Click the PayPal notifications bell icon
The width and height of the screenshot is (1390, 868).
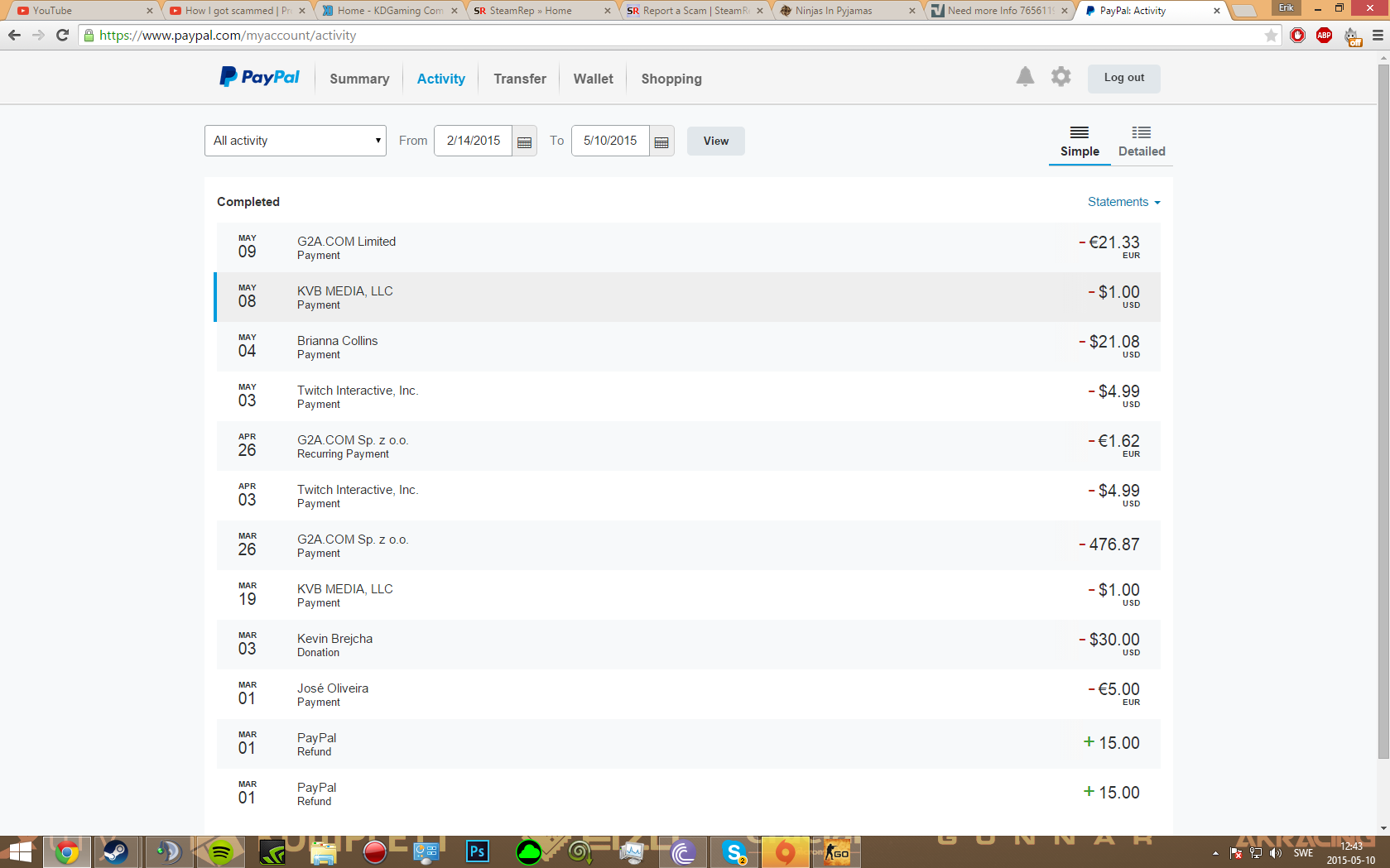coord(1025,77)
